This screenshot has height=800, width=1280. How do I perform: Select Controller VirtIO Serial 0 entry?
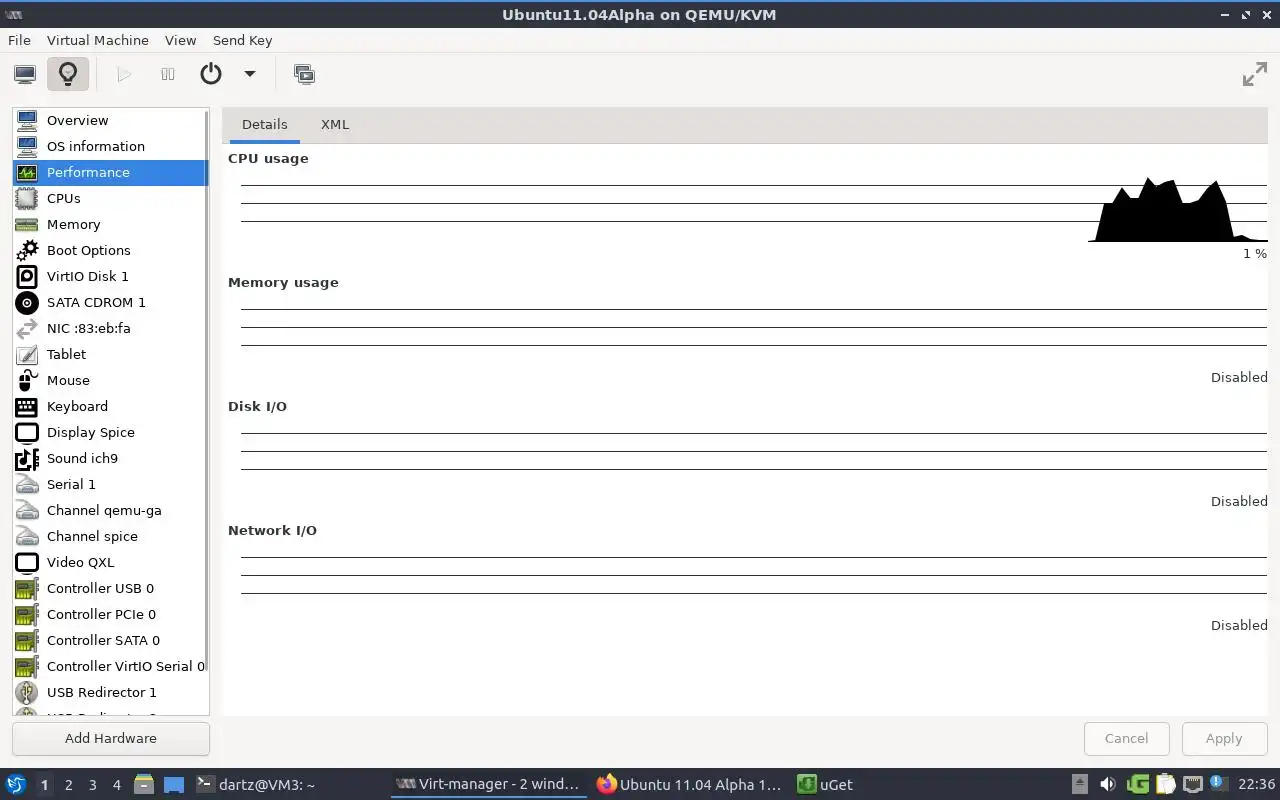point(109,666)
